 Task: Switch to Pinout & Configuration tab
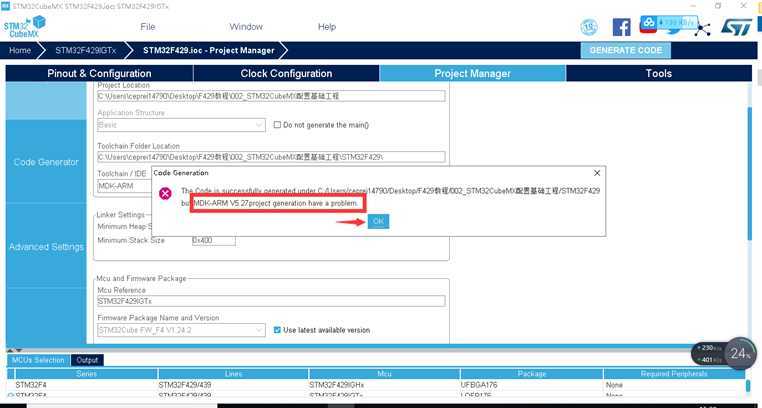point(99,73)
